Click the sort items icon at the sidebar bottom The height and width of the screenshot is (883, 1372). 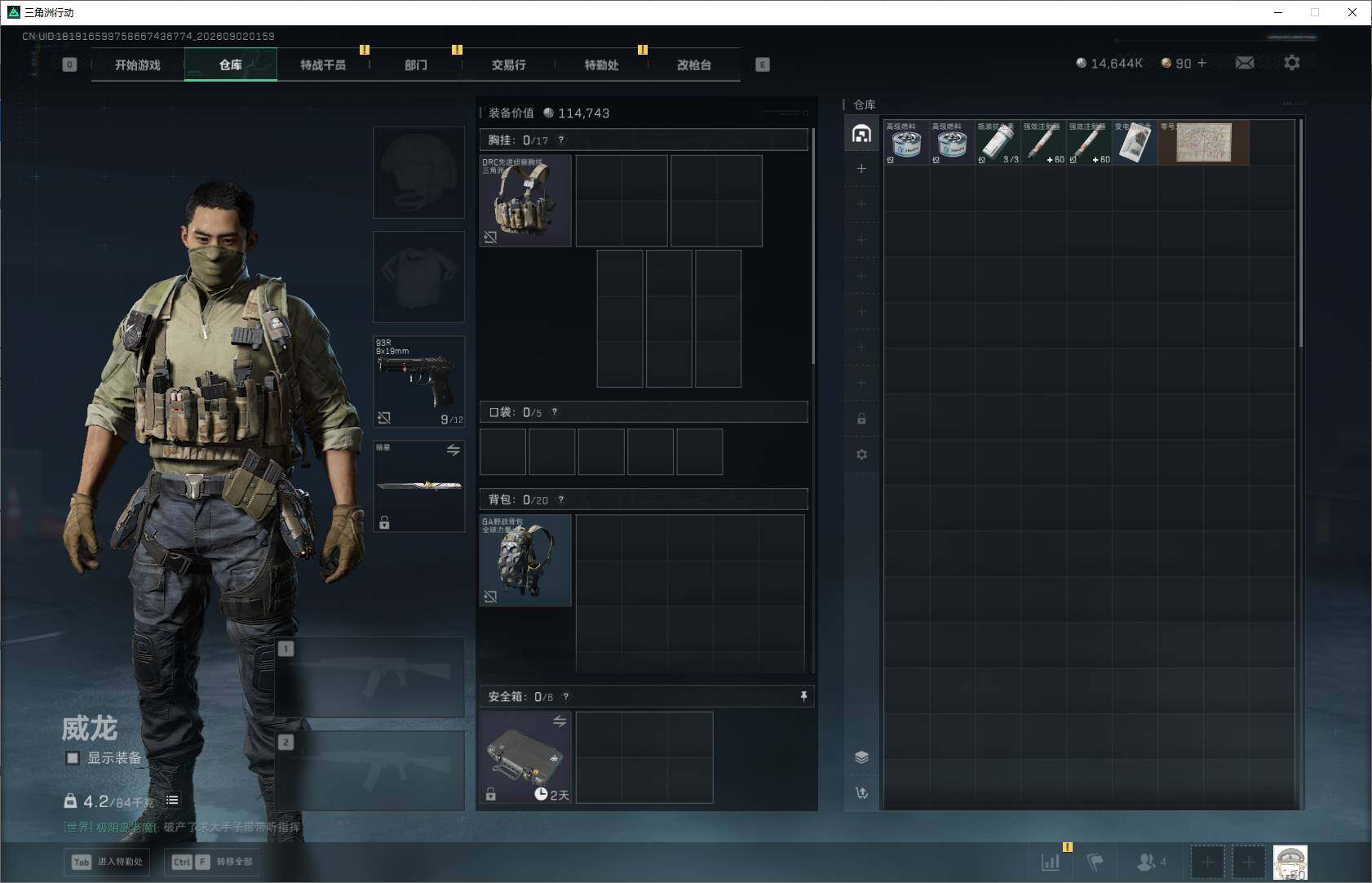pyautogui.click(x=861, y=792)
